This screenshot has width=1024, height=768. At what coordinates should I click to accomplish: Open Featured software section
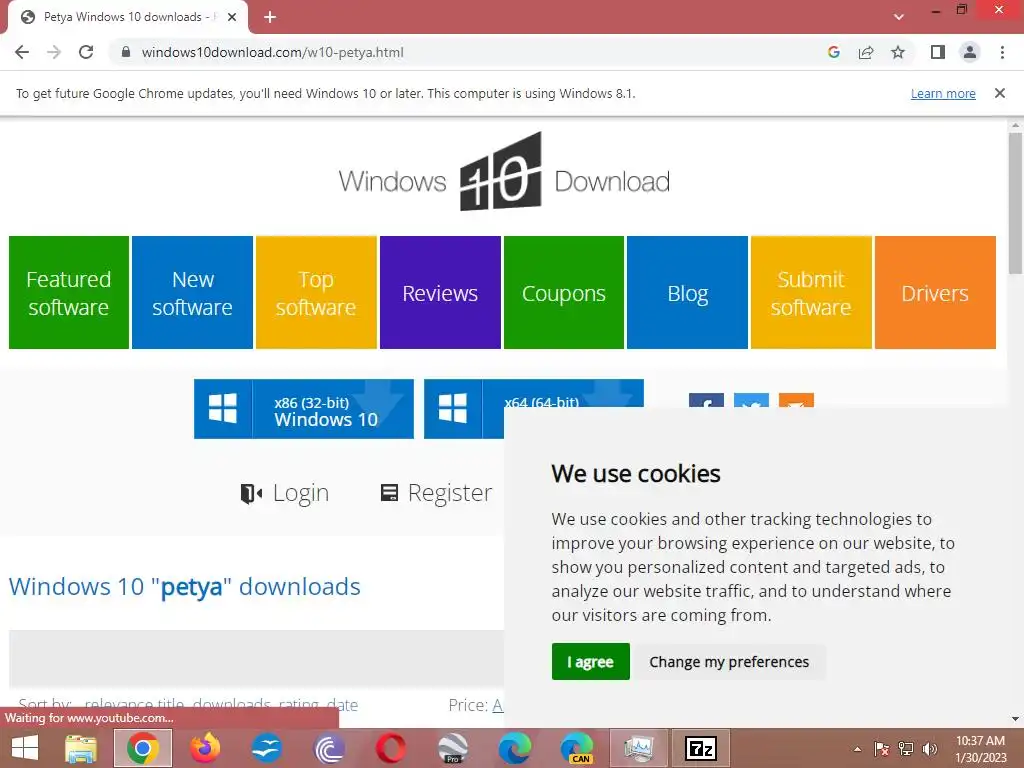pyautogui.click(x=69, y=293)
